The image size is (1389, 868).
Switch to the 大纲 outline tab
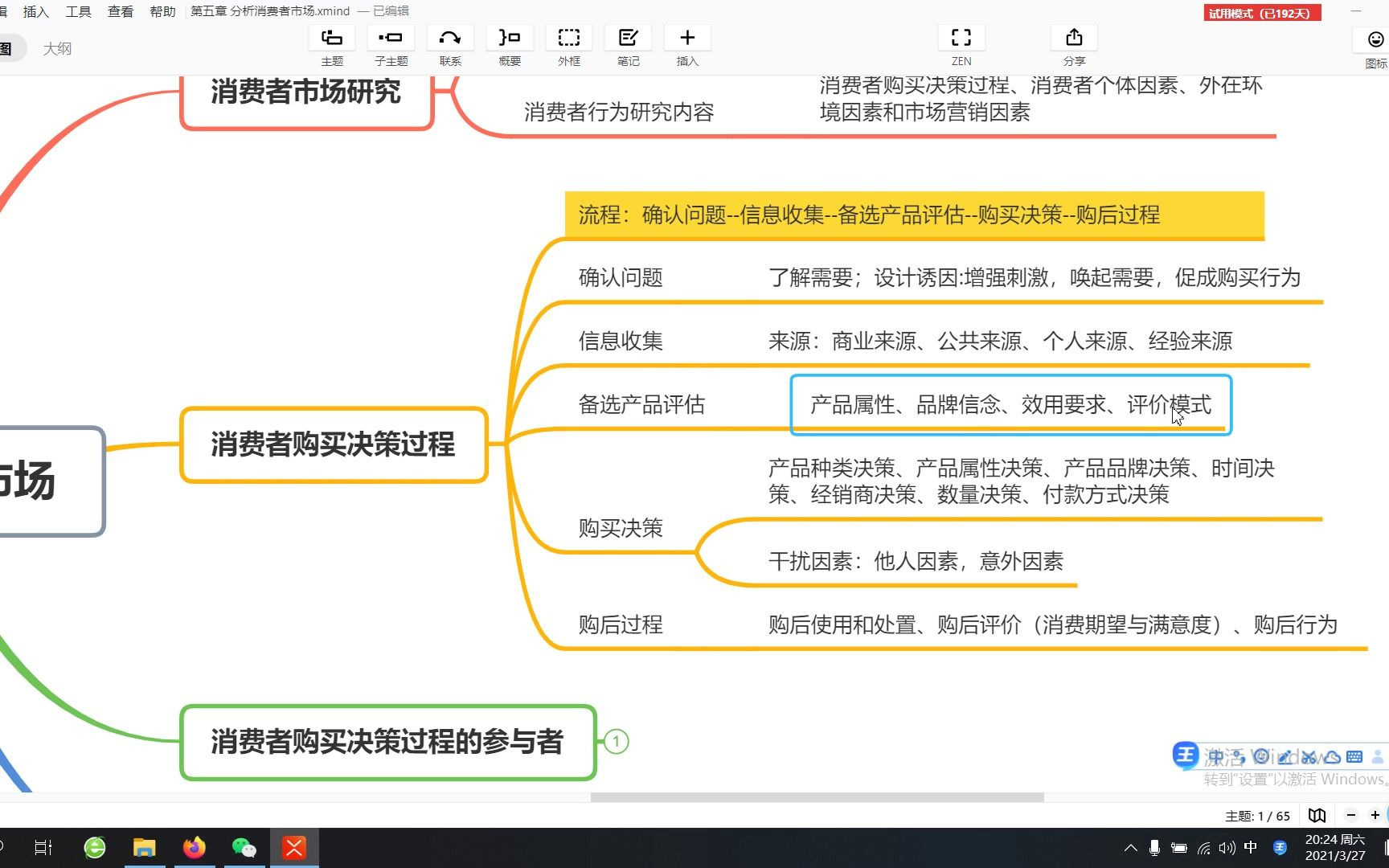57,49
